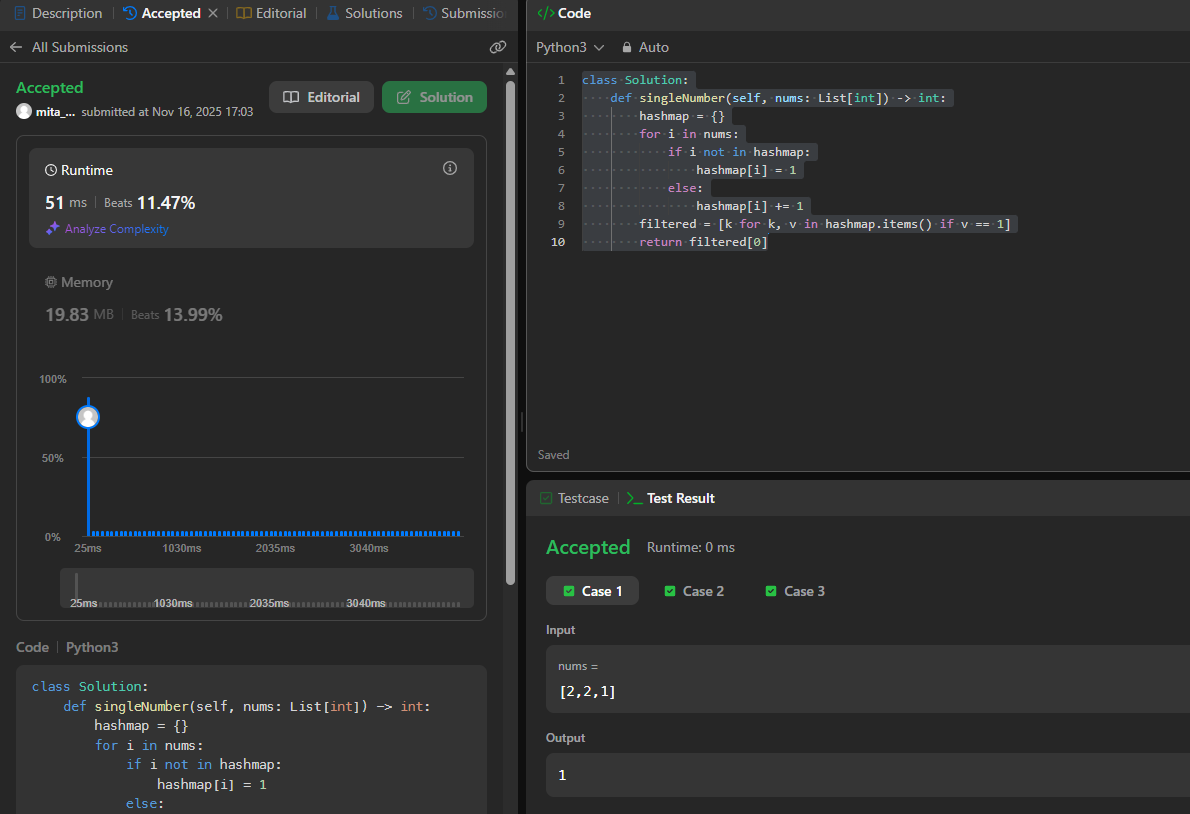Click Analyze Complexity link
The height and width of the screenshot is (814, 1190).
click(116, 228)
